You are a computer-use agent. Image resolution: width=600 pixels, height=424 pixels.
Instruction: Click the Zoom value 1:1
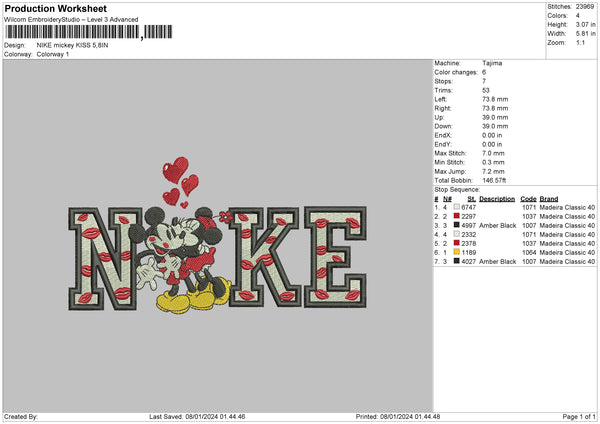click(580, 42)
